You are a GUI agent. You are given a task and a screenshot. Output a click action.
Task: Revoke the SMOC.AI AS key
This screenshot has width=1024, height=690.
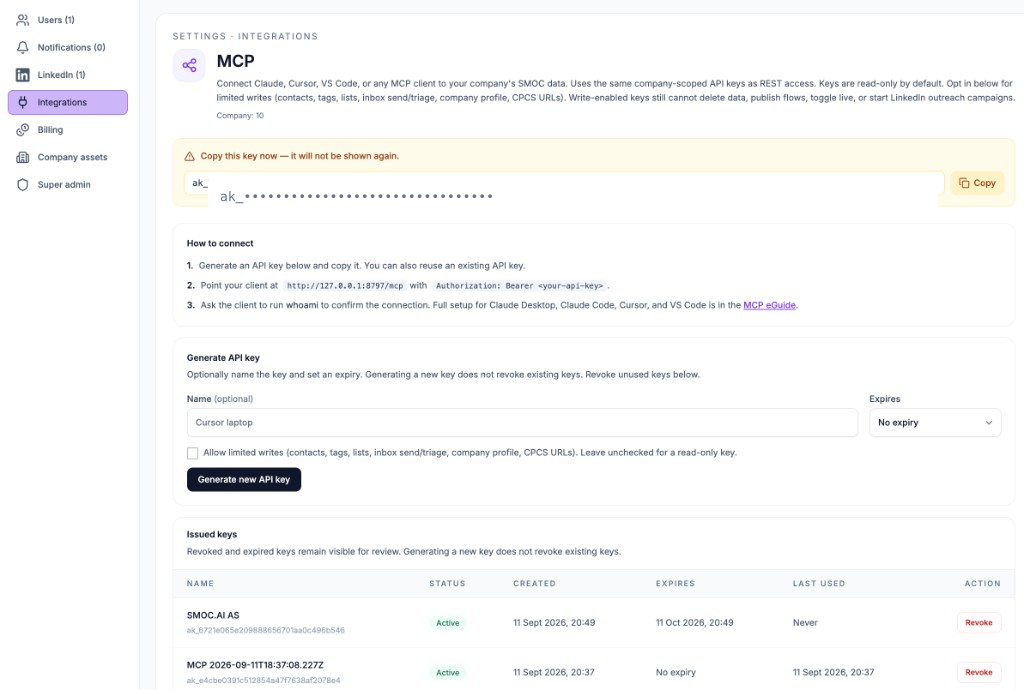point(979,623)
